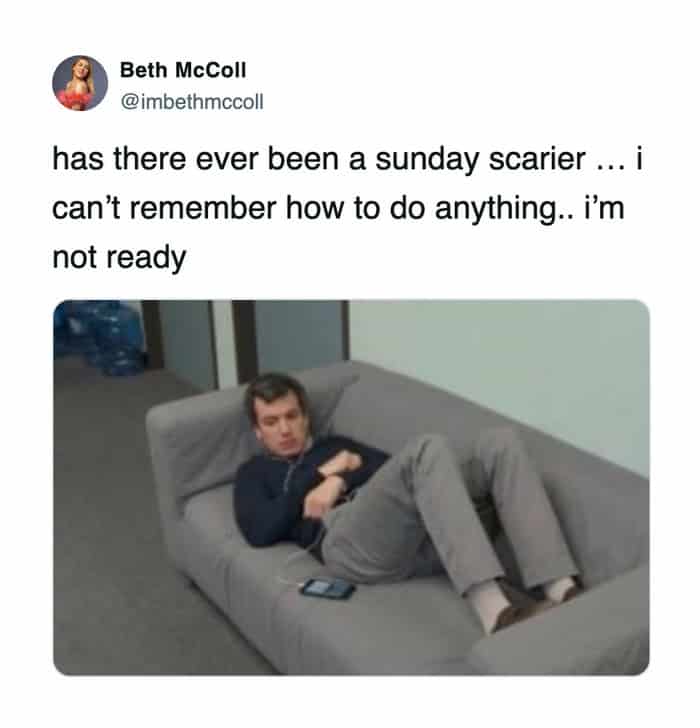Open Beth McColl's profile avatar
Screen dimensions: 700x728
point(80,83)
